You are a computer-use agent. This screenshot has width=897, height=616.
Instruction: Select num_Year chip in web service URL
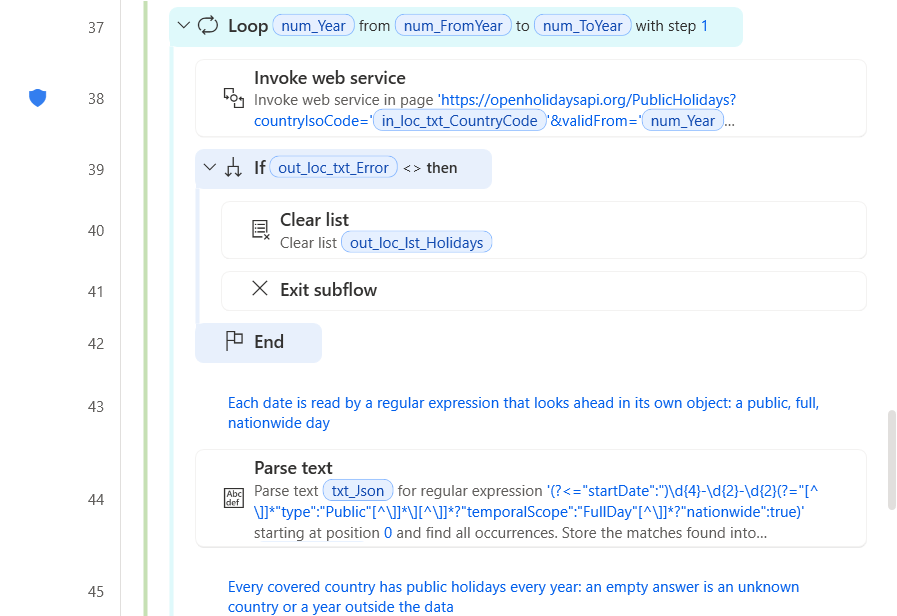pos(682,121)
